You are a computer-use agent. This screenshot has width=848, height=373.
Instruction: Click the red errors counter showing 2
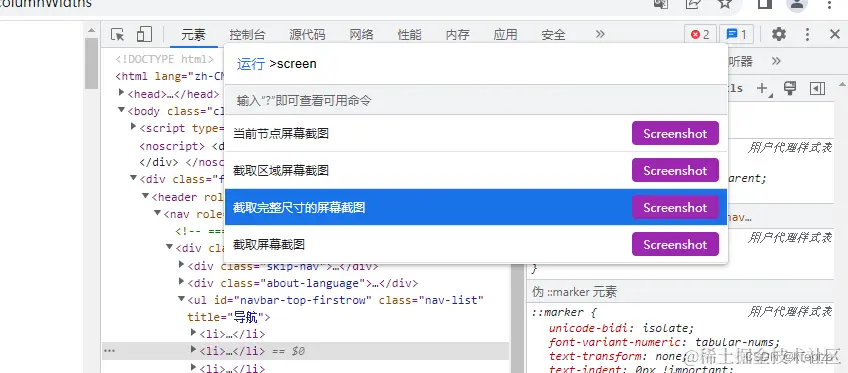click(700, 35)
